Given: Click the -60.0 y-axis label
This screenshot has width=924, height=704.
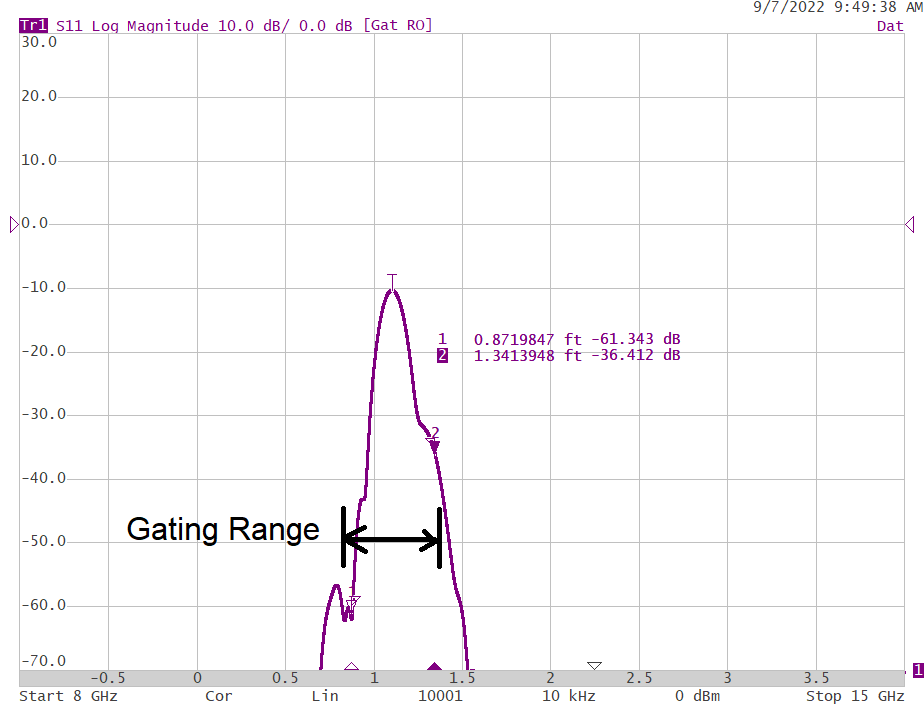Looking at the screenshot, I should click(x=44, y=605).
